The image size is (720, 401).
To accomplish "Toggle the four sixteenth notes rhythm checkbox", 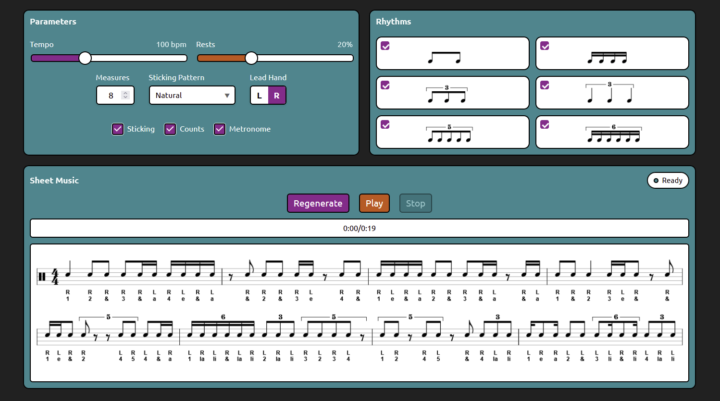I will coord(545,46).
